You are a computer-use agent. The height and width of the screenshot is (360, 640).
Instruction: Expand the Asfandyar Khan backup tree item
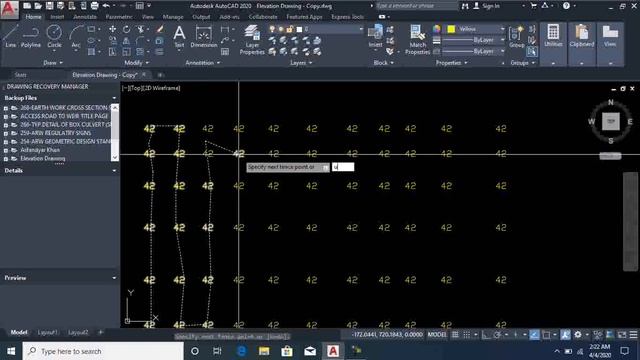(6, 150)
